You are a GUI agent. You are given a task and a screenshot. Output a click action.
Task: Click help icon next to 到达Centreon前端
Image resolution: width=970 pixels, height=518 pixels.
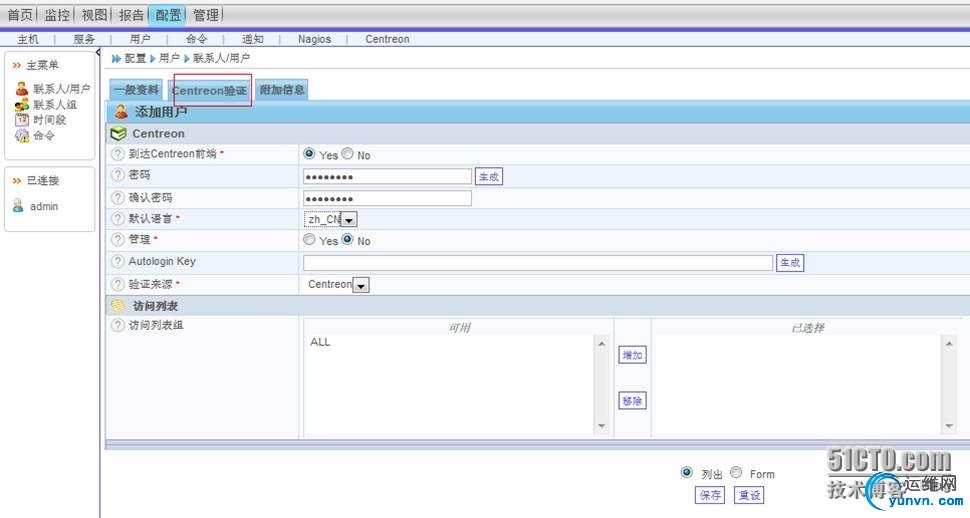pos(118,153)
